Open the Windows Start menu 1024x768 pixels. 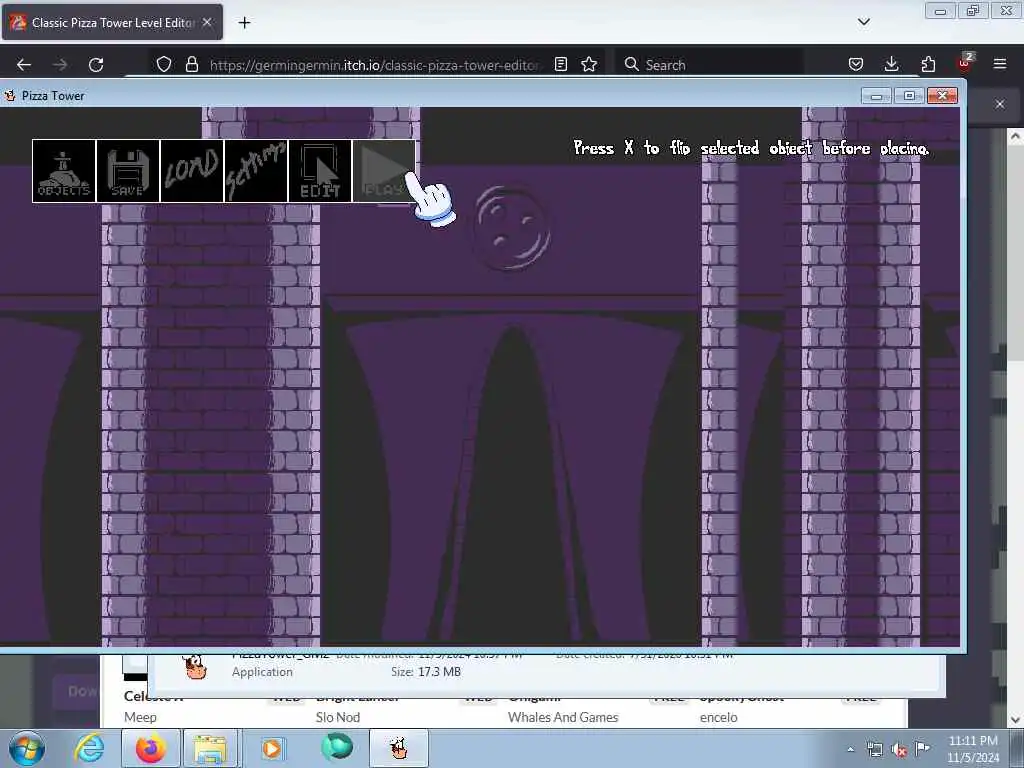[27, 748]
